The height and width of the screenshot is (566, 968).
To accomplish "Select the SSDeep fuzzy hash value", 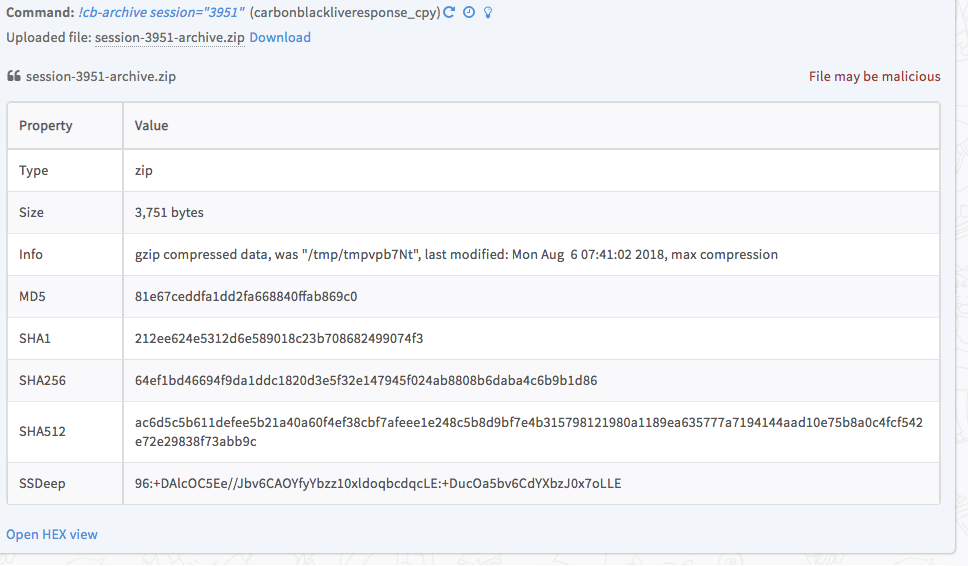I will [x=378, y=484].
